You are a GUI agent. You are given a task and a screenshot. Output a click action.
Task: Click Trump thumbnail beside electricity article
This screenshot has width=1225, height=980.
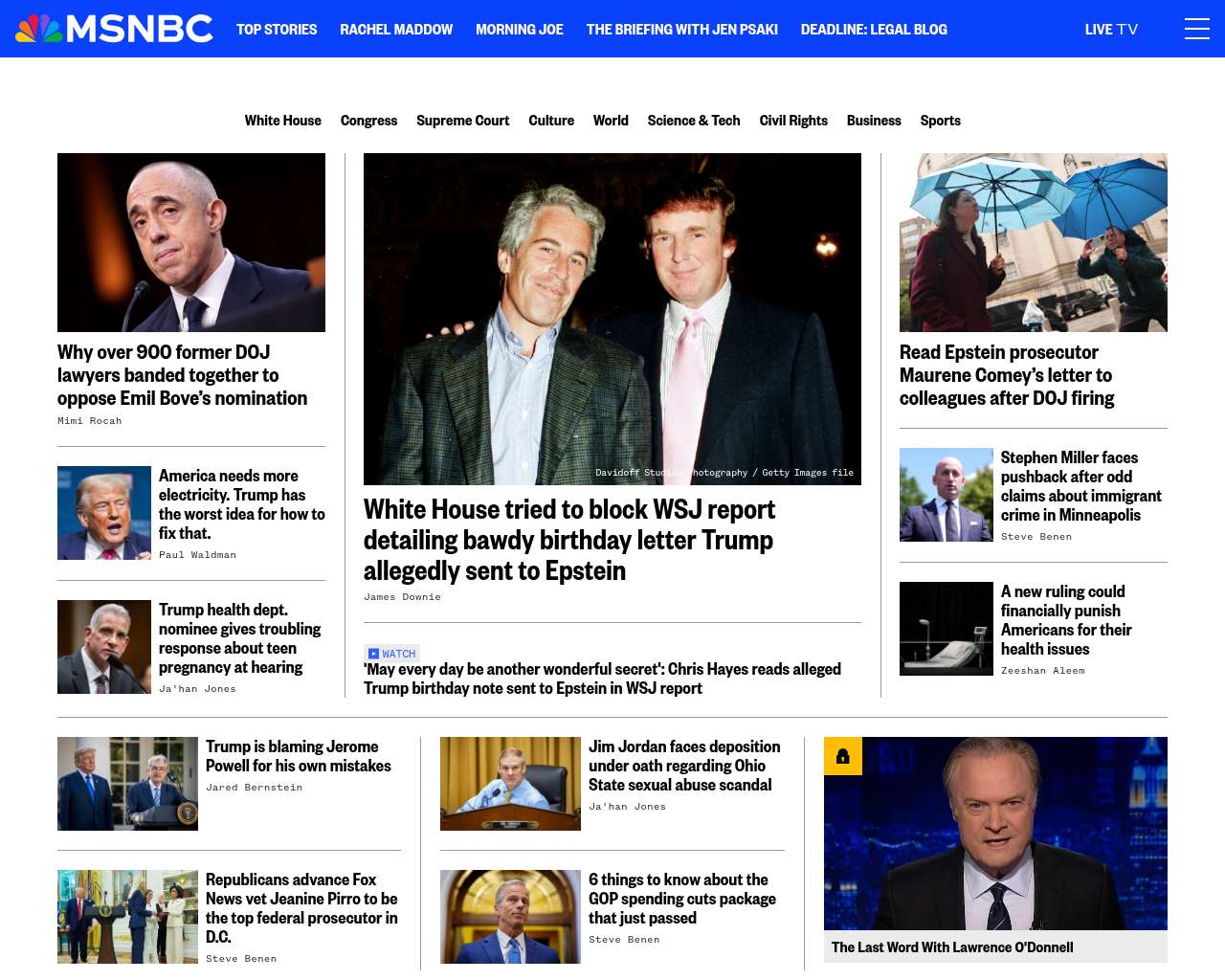pyautogui.click(x=104, y=513)
